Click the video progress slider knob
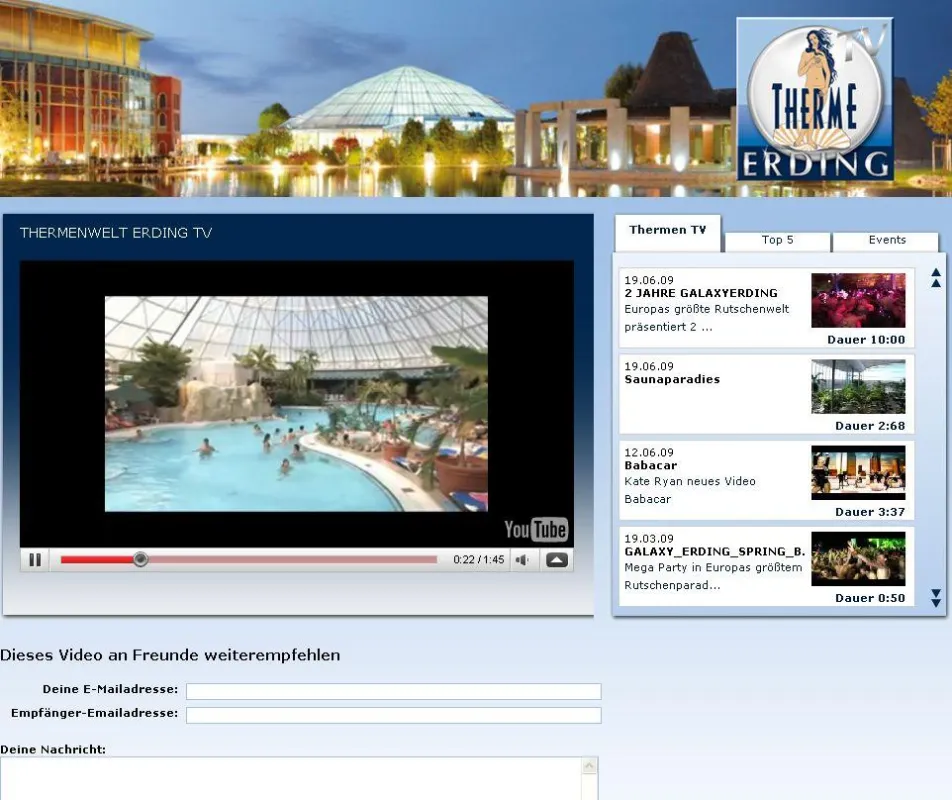 140,559
